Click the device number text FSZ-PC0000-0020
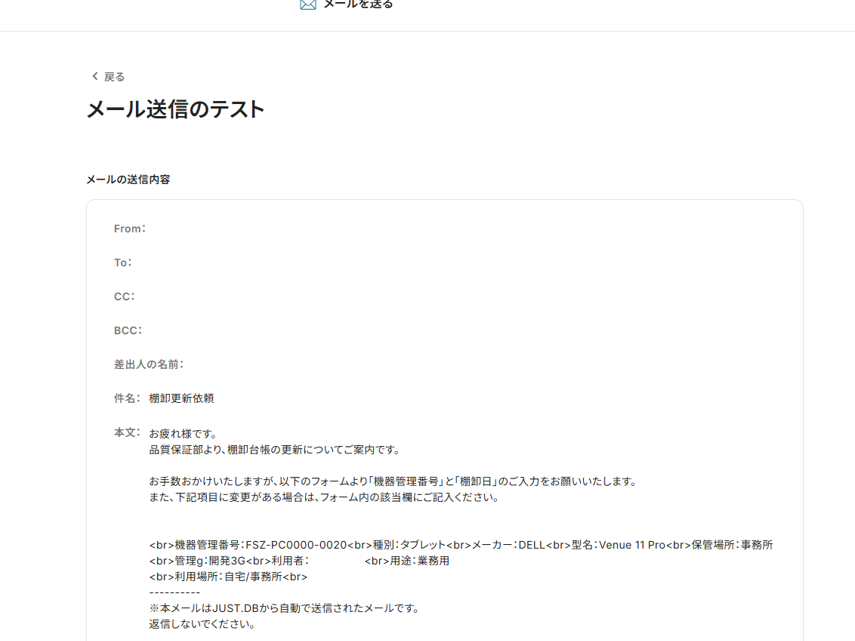855x641 pixels. (296, 545)
